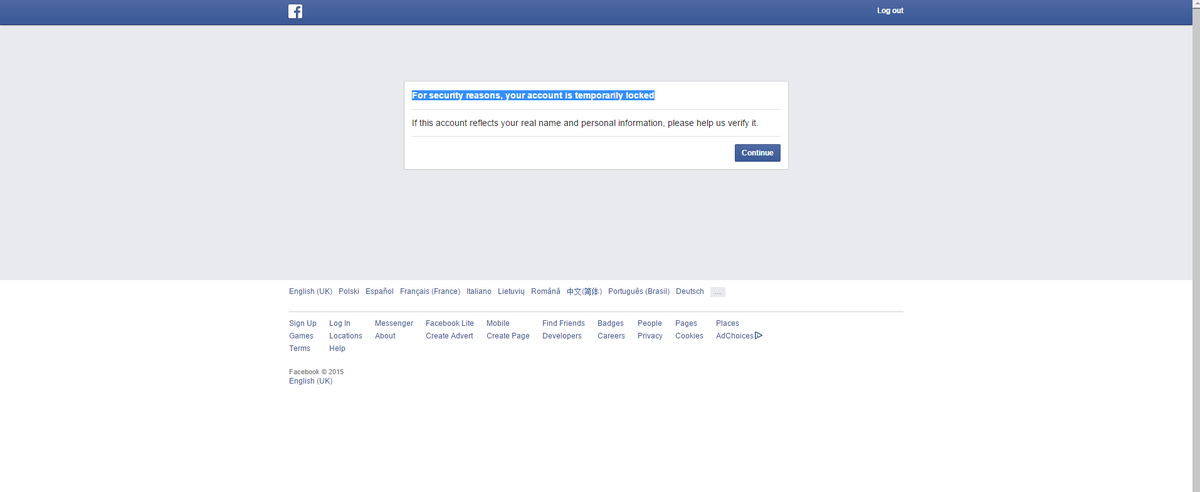The width and height of the screenshot is (1200, 492).
Task: Open the About footer link
Action: tap(385, 336)
